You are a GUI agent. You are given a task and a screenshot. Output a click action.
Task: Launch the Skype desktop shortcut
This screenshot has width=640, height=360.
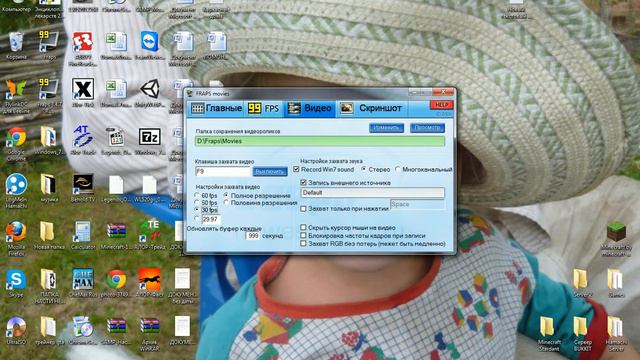pos(16,281)
